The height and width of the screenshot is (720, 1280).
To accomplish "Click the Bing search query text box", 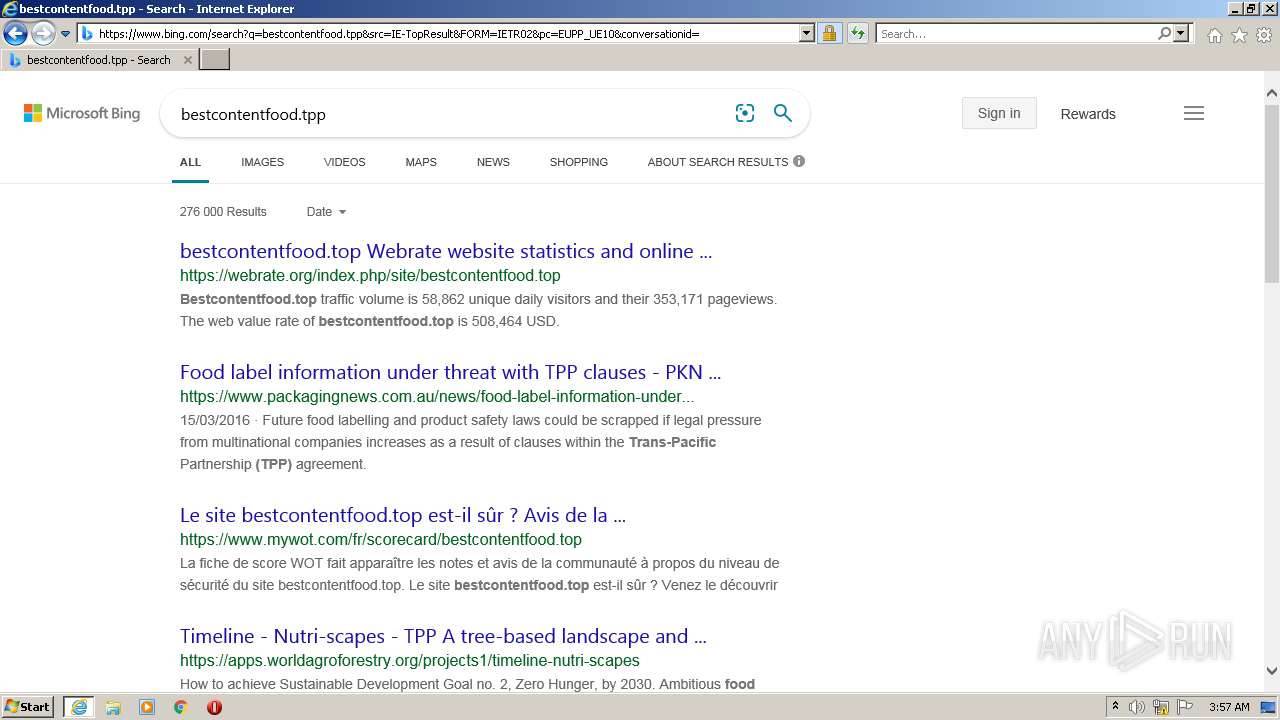I will [x=450, y=114].
